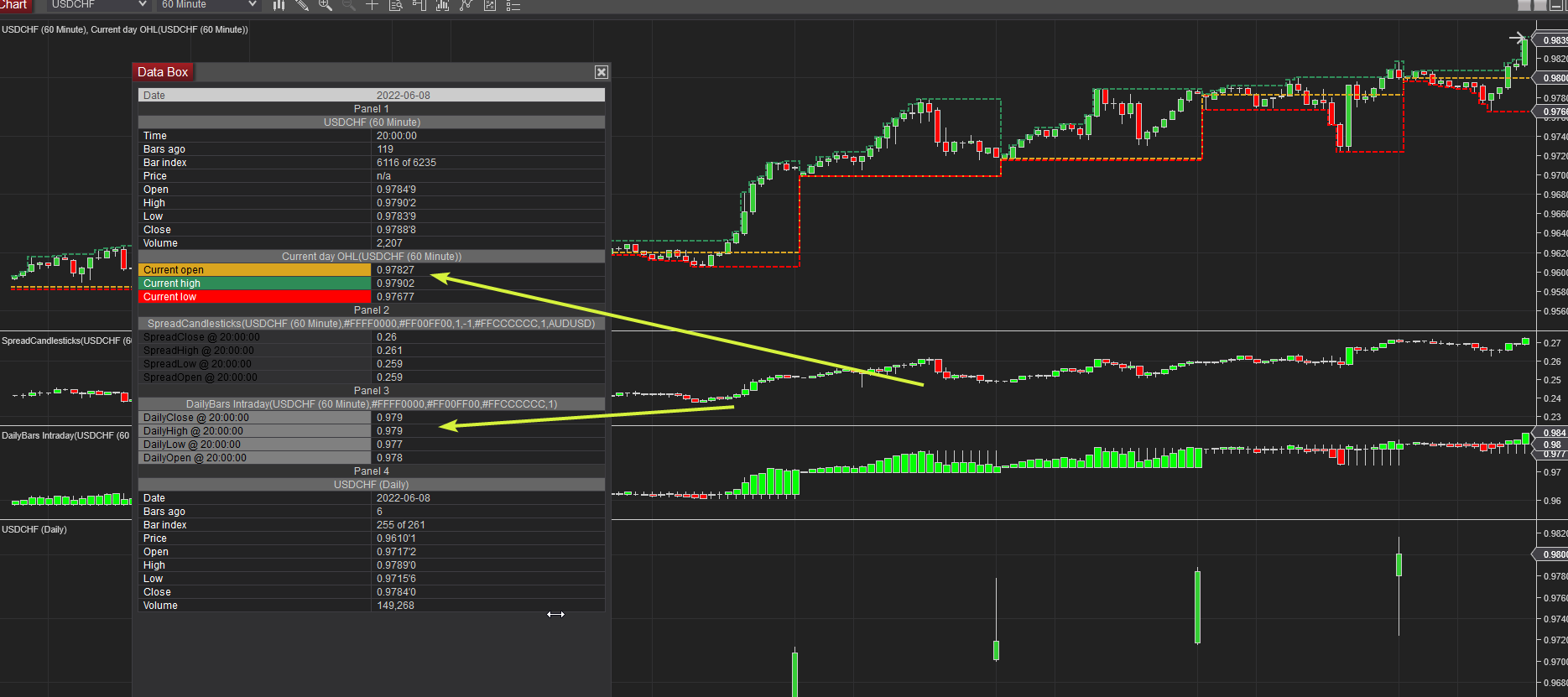Select the Current high row in Data Box

click(x=372, y=283)
